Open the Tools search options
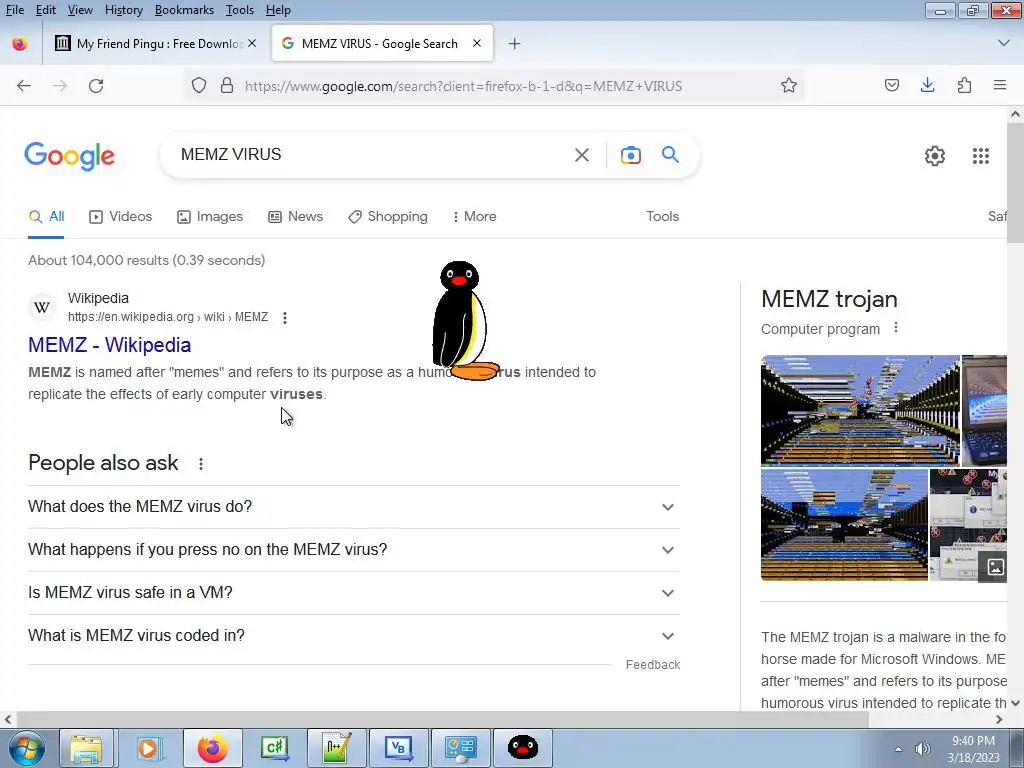 tap(662, 216)
